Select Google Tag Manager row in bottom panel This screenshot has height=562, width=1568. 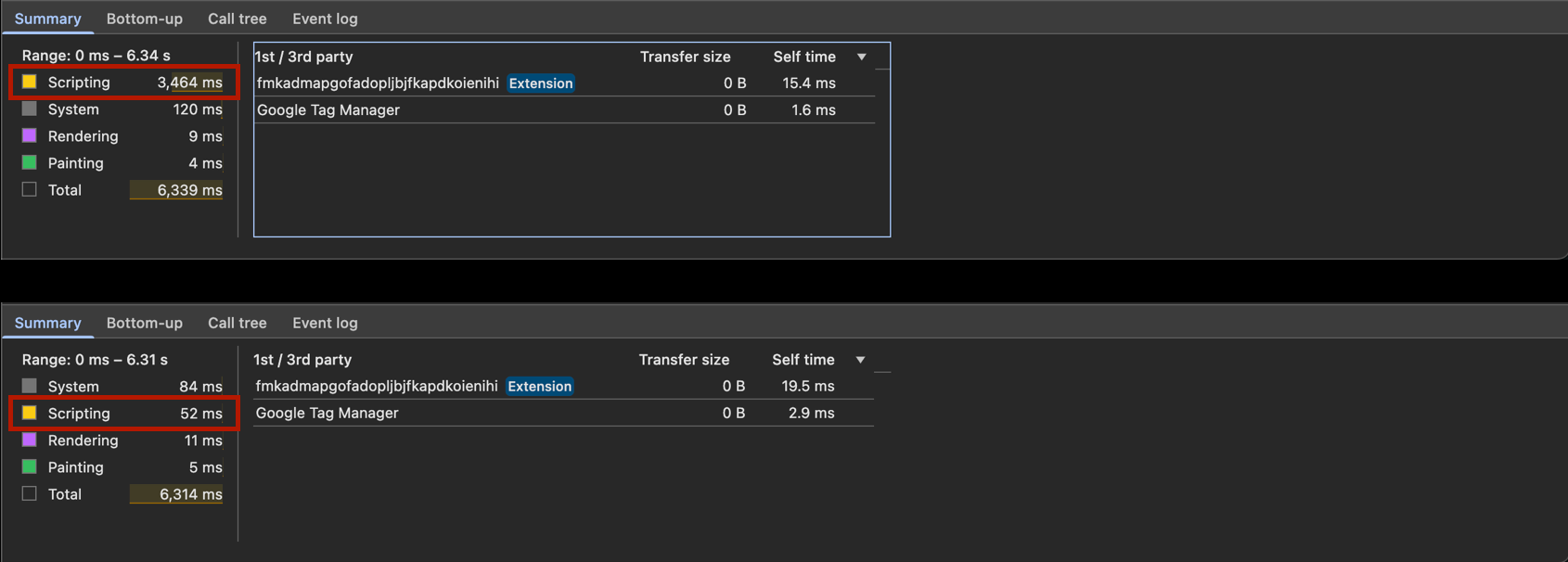pyautogui.click(x=564, y=414)
